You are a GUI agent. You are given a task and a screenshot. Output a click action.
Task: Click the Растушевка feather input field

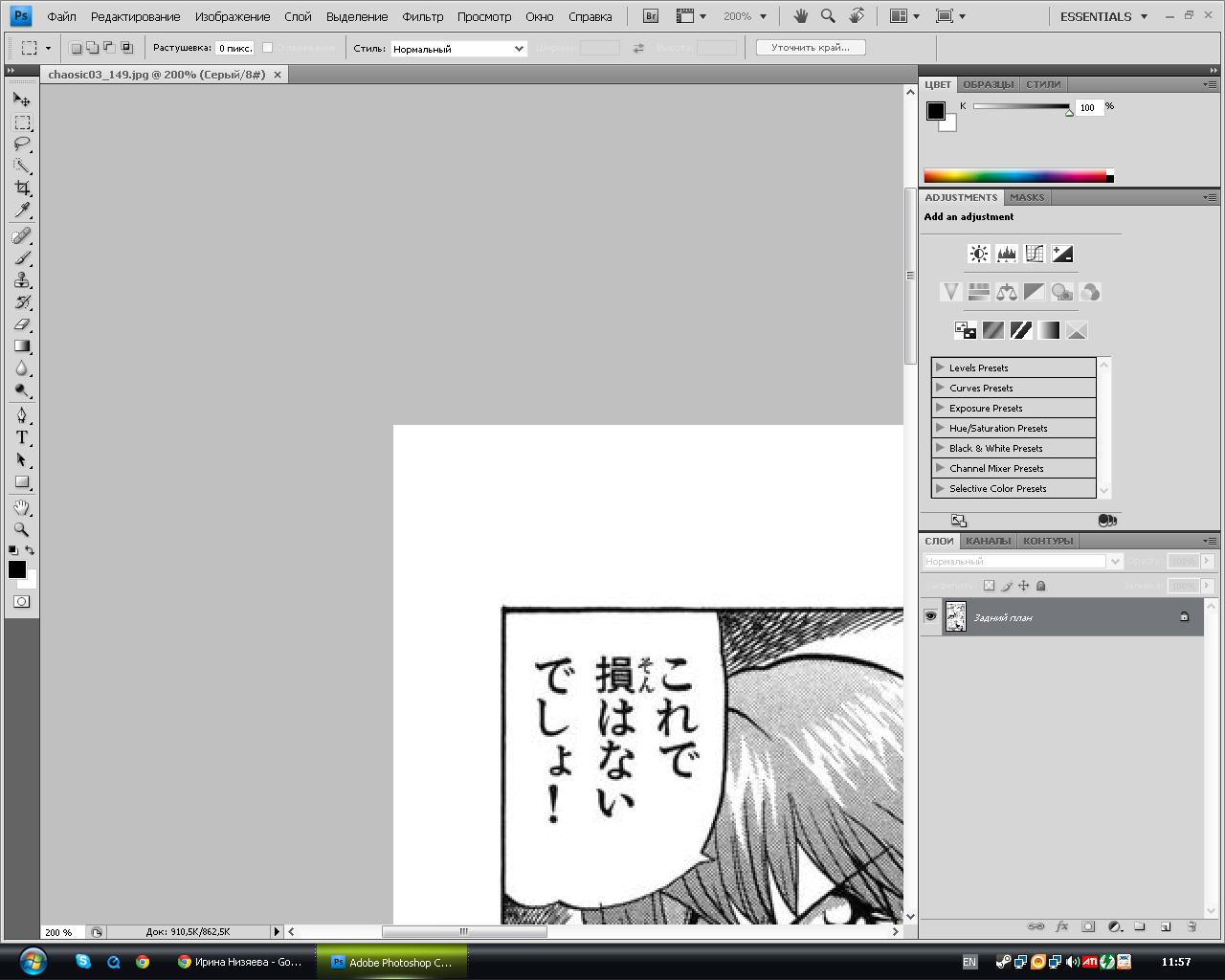coord(234,48)
